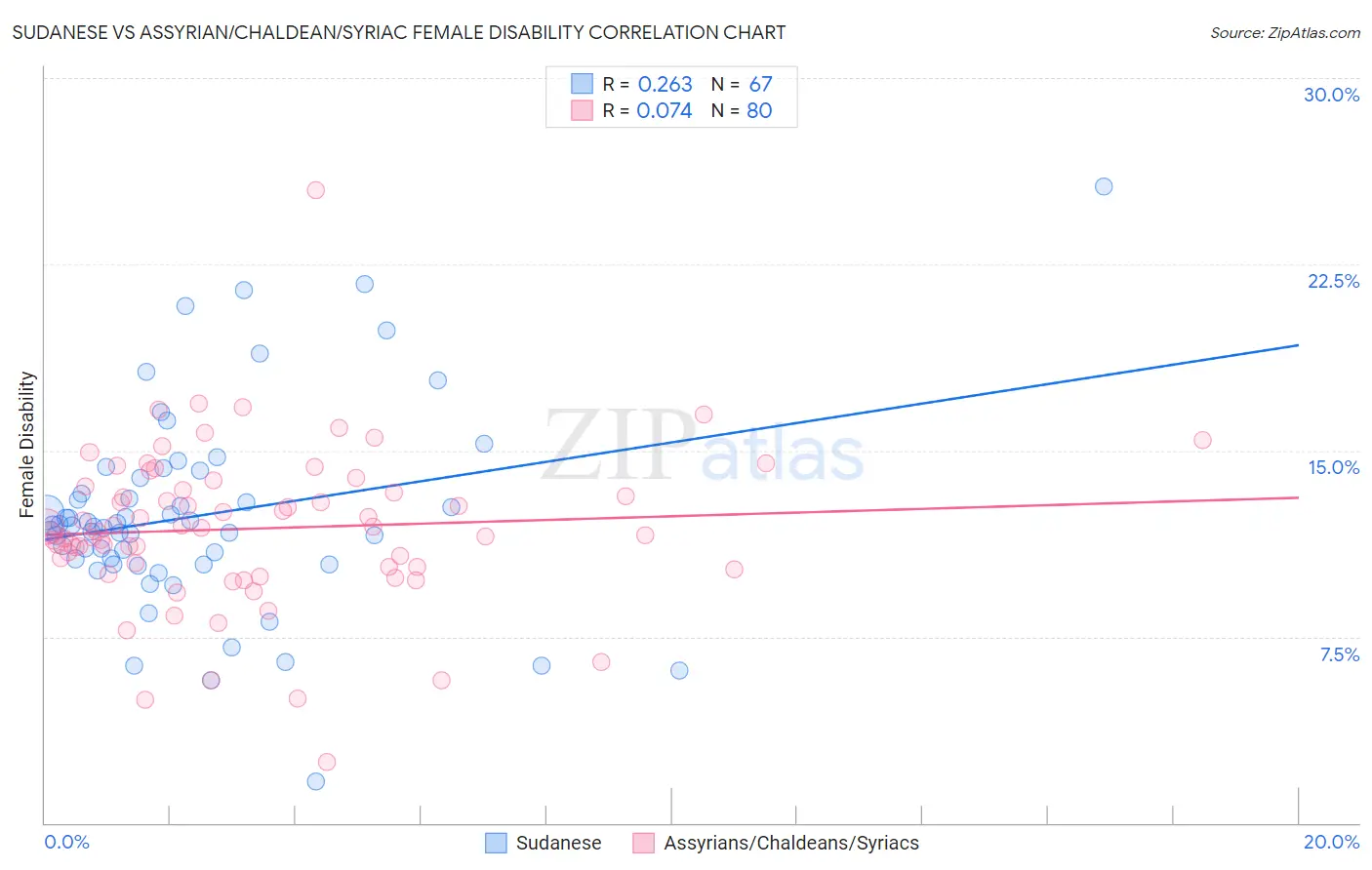This screenshot has height=870, width=1372.
Task: Click the highest pink data point near 25%
Action: click(x=315, y=190)
